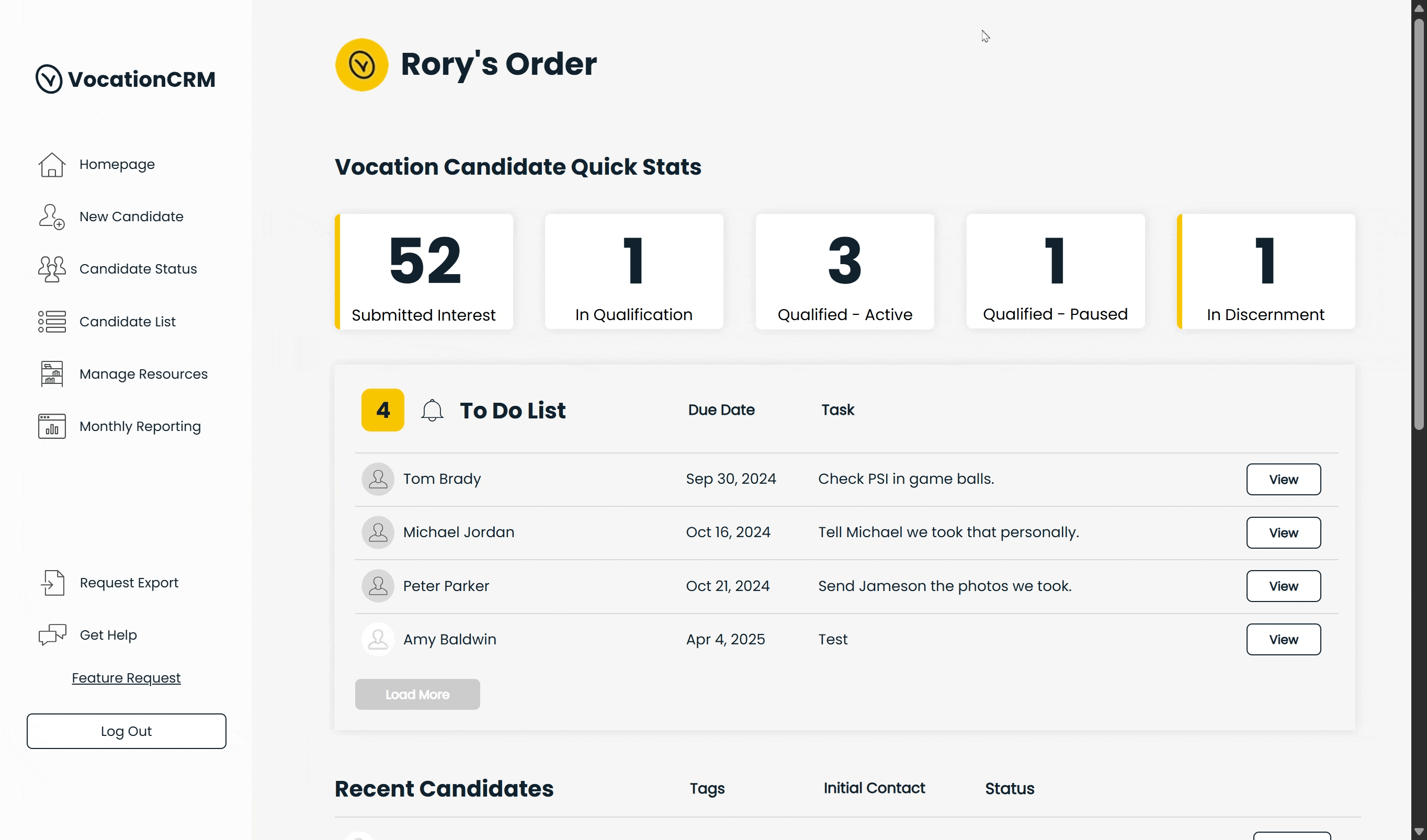Click the Recent Candidates heading
This screenshot has height=840, width=1427.
[x=444, y=789]
